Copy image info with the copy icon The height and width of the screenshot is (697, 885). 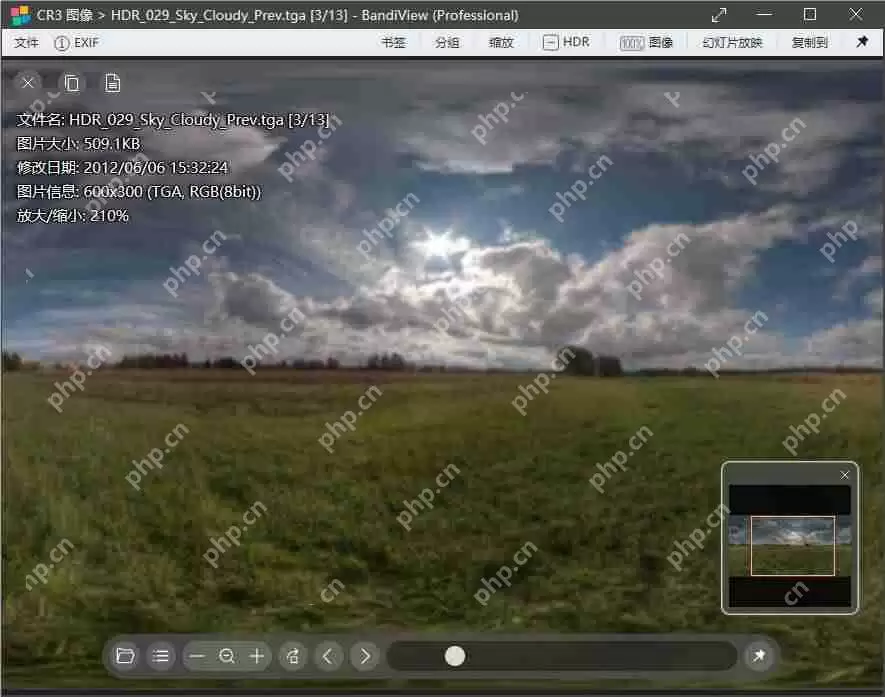pyautogui.click(x=71, y=83)
